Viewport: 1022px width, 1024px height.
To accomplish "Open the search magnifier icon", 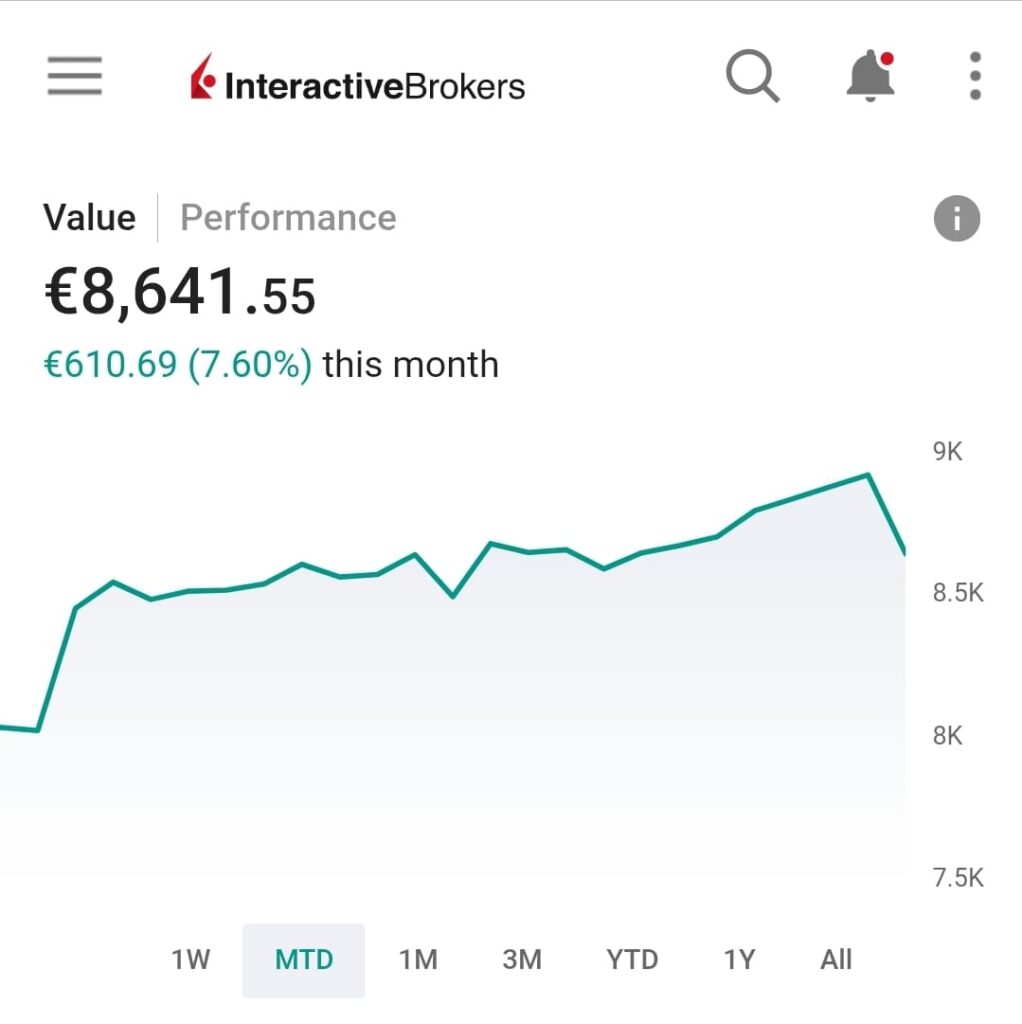I will pos(752,76).
